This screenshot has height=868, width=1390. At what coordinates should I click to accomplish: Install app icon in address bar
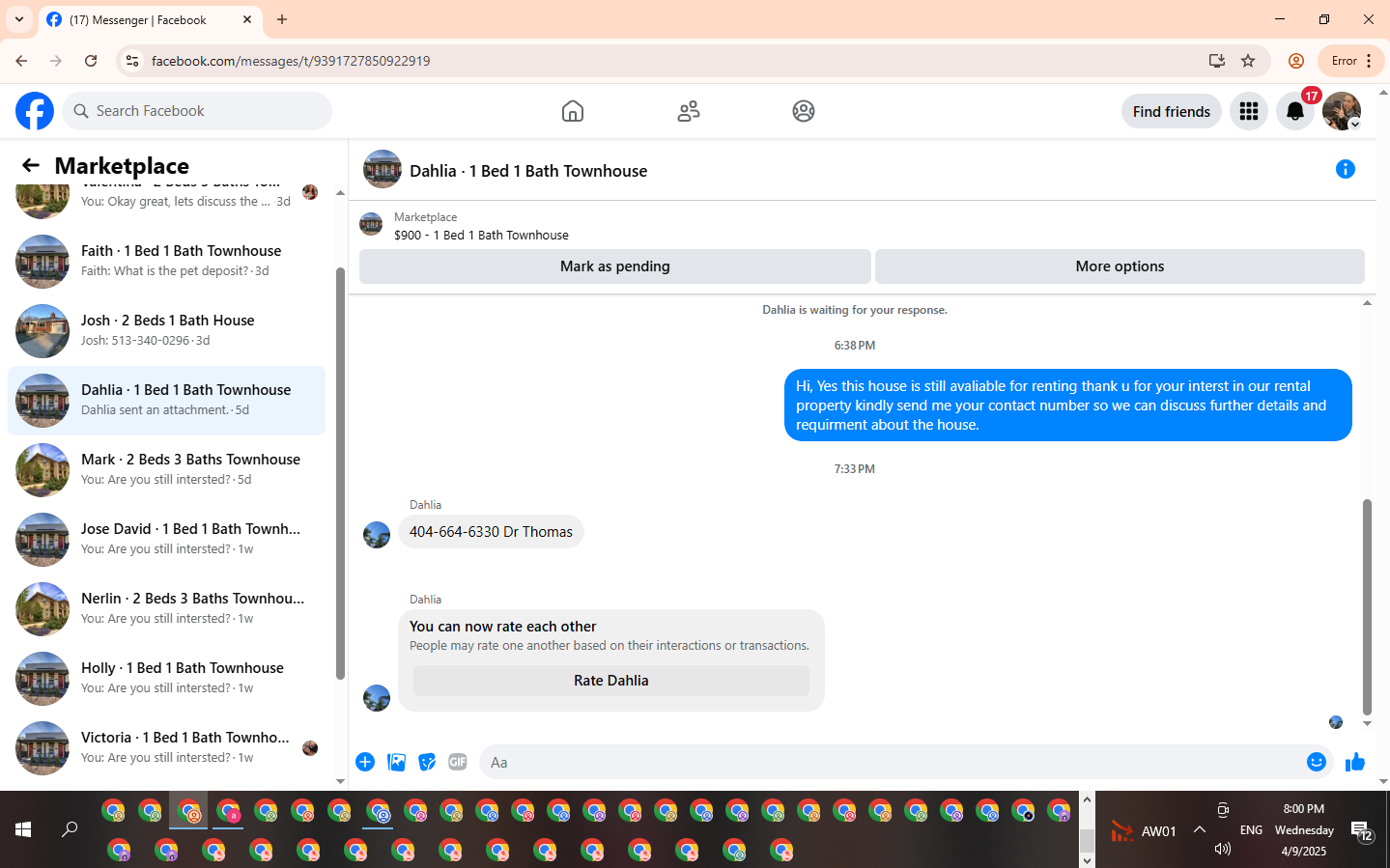[1217, 61]
